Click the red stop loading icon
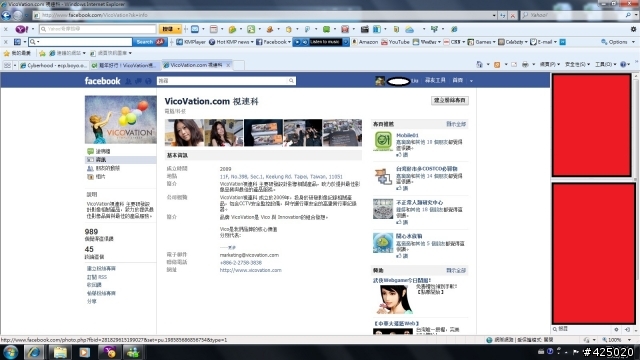 (x=513, y=16)
